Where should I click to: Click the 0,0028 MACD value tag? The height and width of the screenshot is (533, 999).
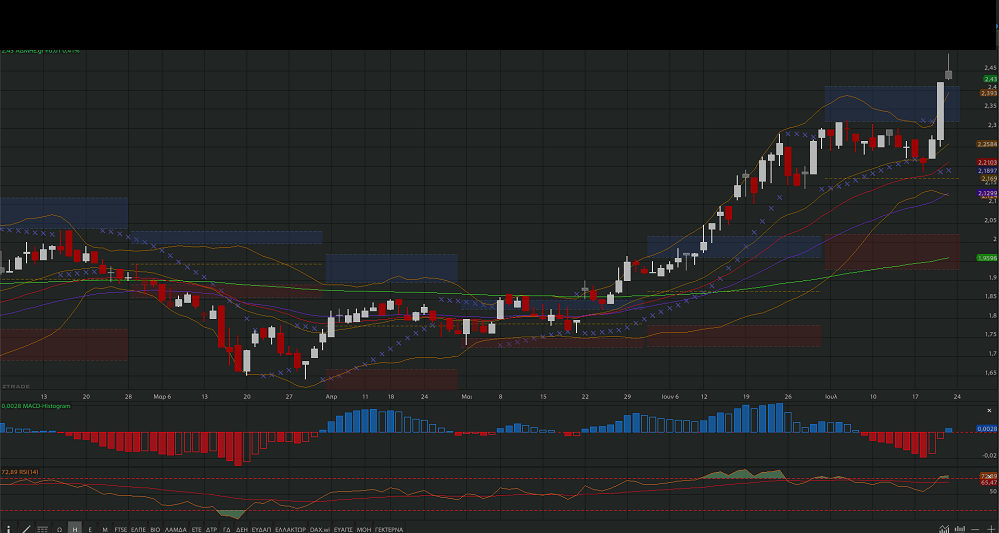[987, 429]
